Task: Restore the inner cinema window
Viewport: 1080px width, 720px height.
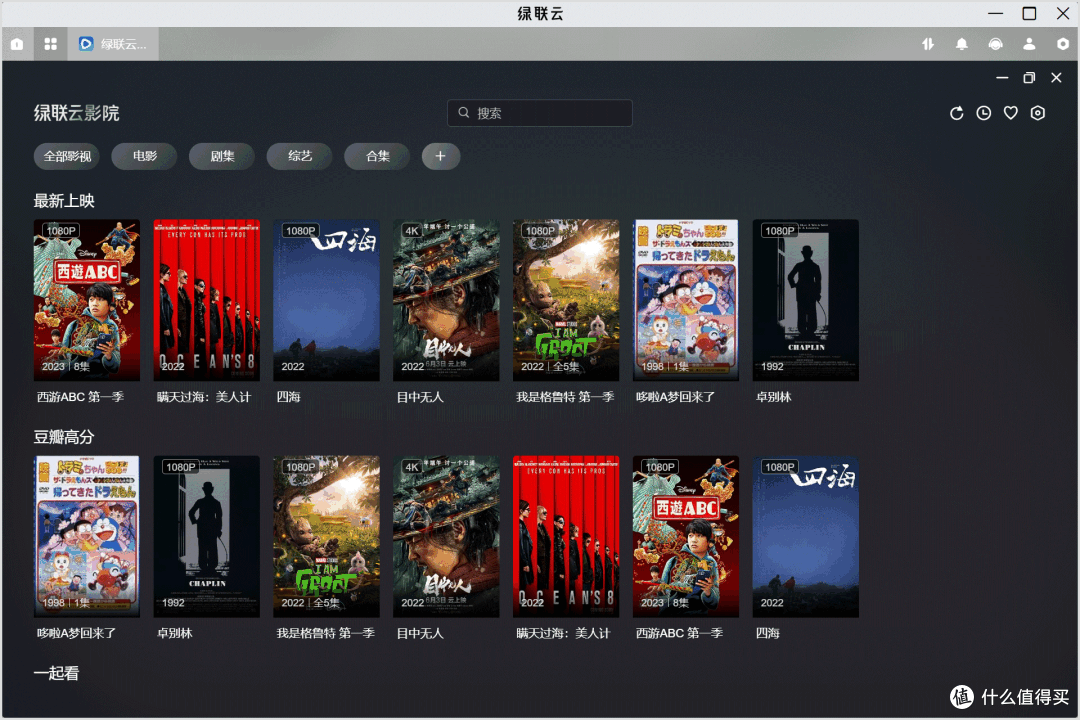Action: (1029, 78)
